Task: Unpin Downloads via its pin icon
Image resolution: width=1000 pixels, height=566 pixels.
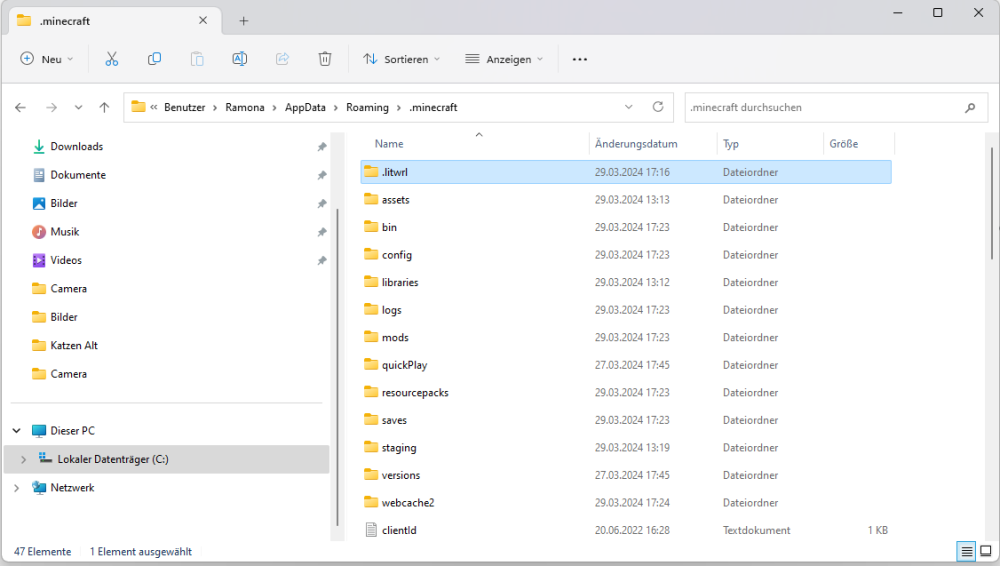Action: tap(322, 147)
